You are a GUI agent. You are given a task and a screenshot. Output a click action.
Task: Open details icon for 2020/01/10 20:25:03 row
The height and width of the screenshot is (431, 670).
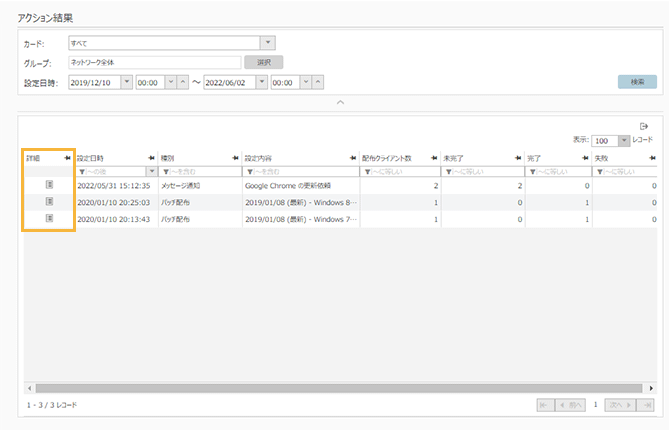coord(48,202)
